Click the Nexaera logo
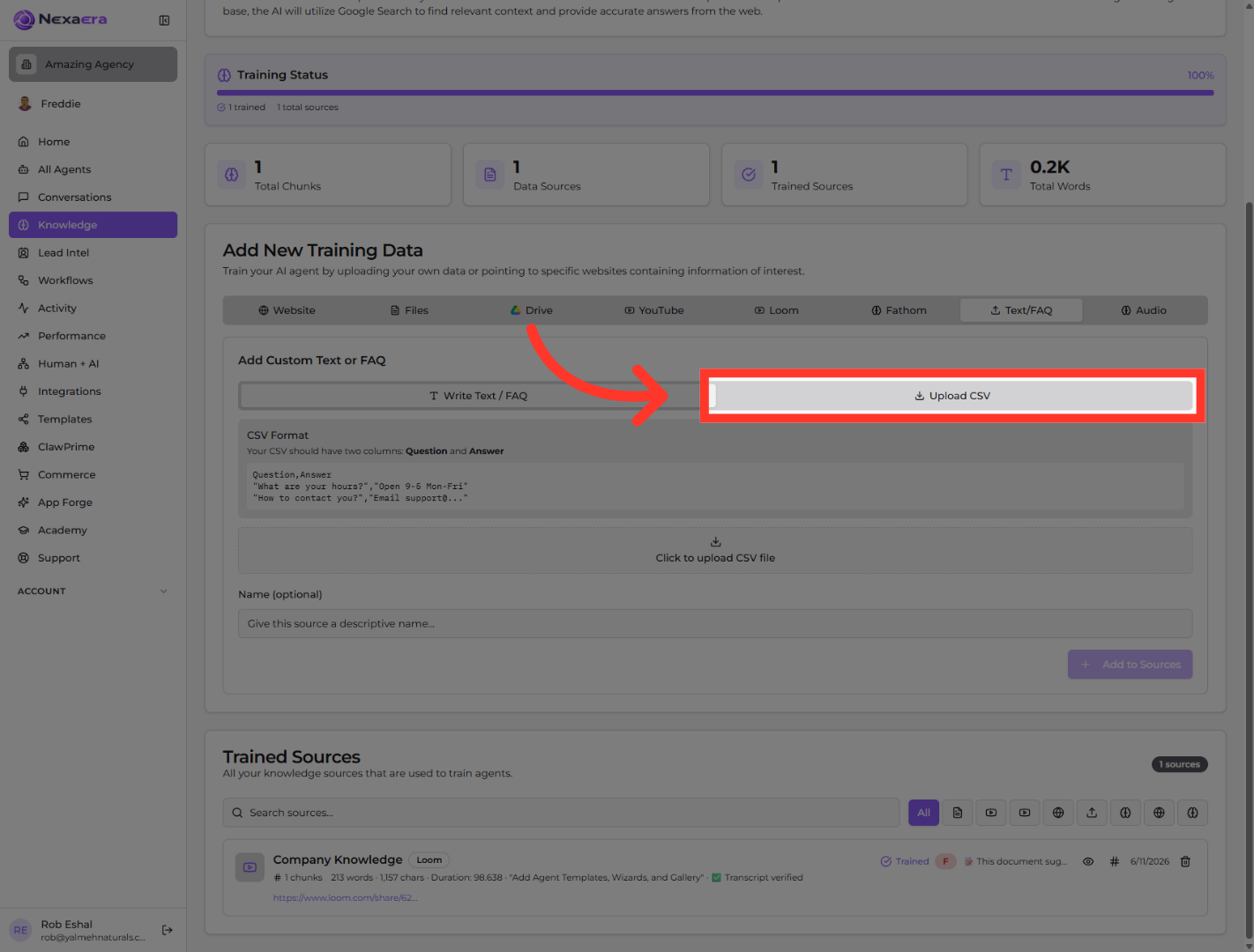Image resolution: width=1254 pixels, height=952 pixels. (x=61, y=19)
